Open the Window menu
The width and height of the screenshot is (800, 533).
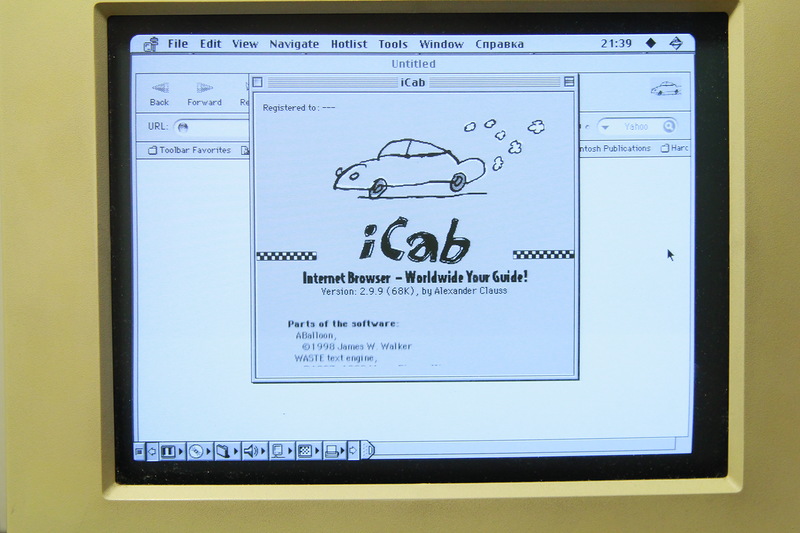(x=441, y=44)
